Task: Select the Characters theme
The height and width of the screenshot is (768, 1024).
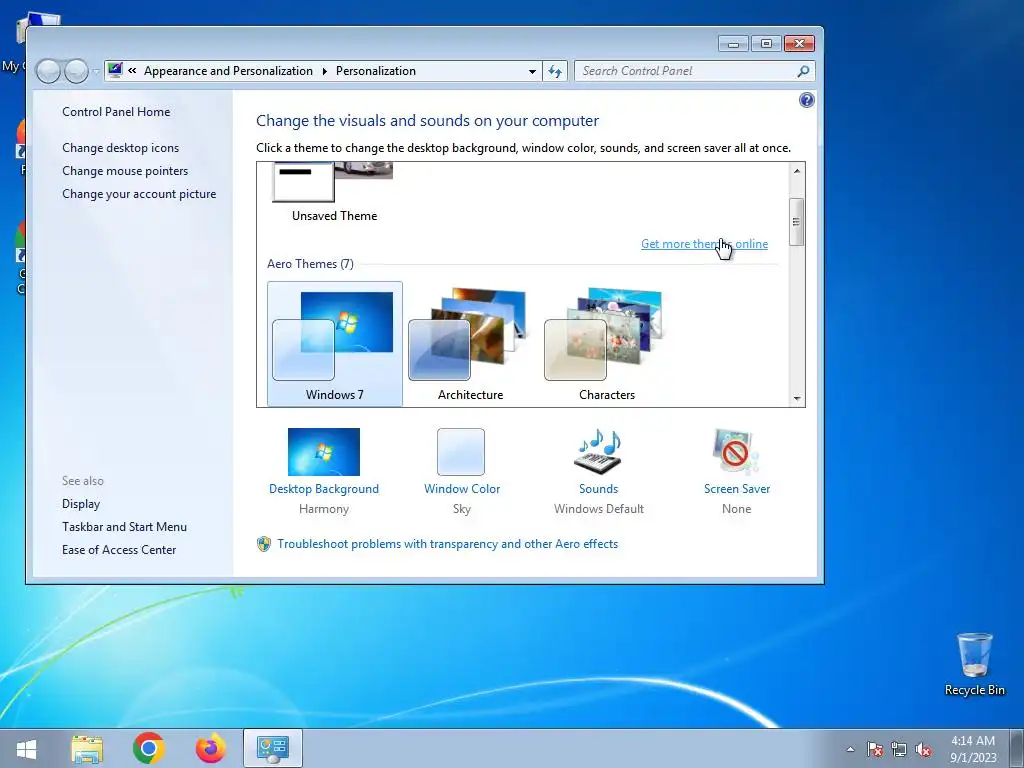Action: (607, 344)
